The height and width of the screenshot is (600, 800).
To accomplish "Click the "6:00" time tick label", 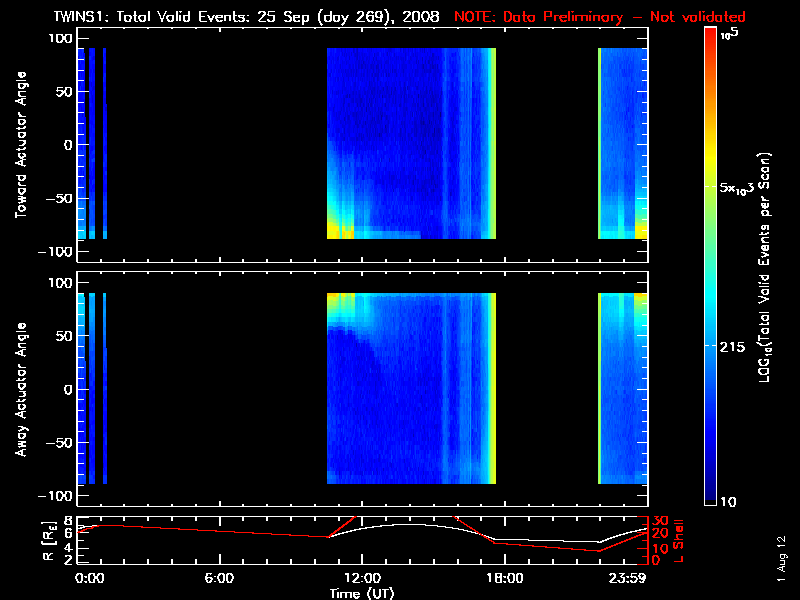I will [x=219, y=577].
